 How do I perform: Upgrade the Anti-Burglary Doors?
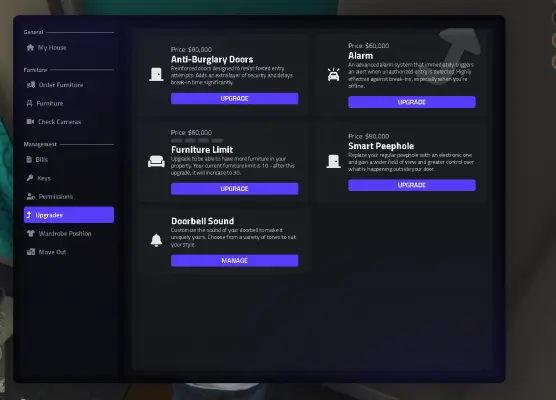(234, 99)
